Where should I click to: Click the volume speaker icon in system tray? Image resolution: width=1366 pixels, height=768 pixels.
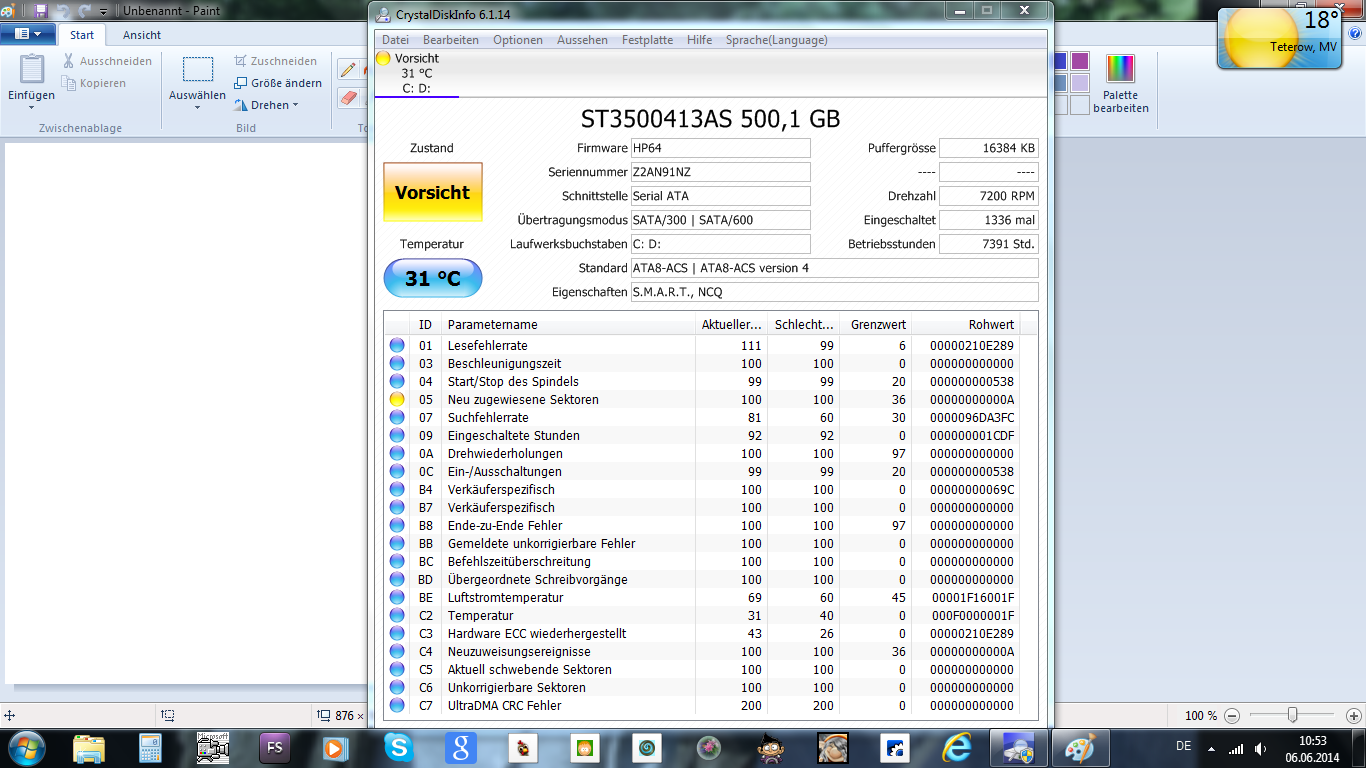coord(1262,748)
